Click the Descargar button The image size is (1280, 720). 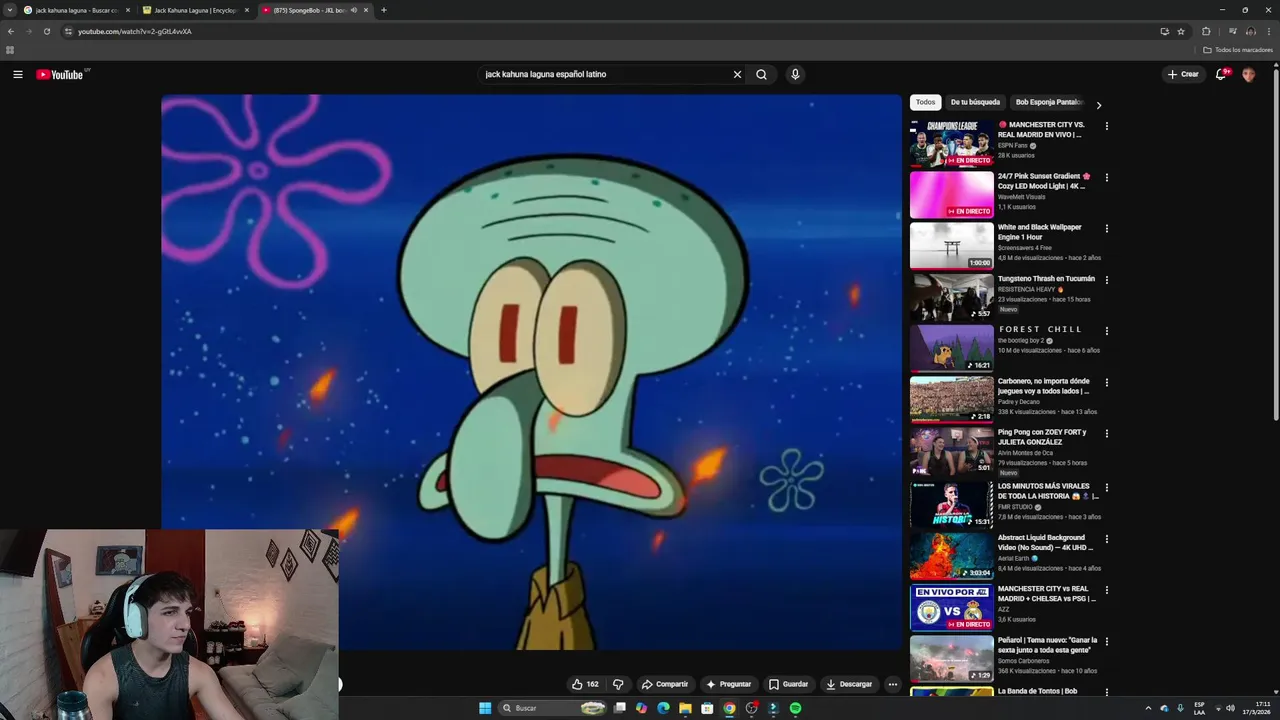(x=849, y=684)
